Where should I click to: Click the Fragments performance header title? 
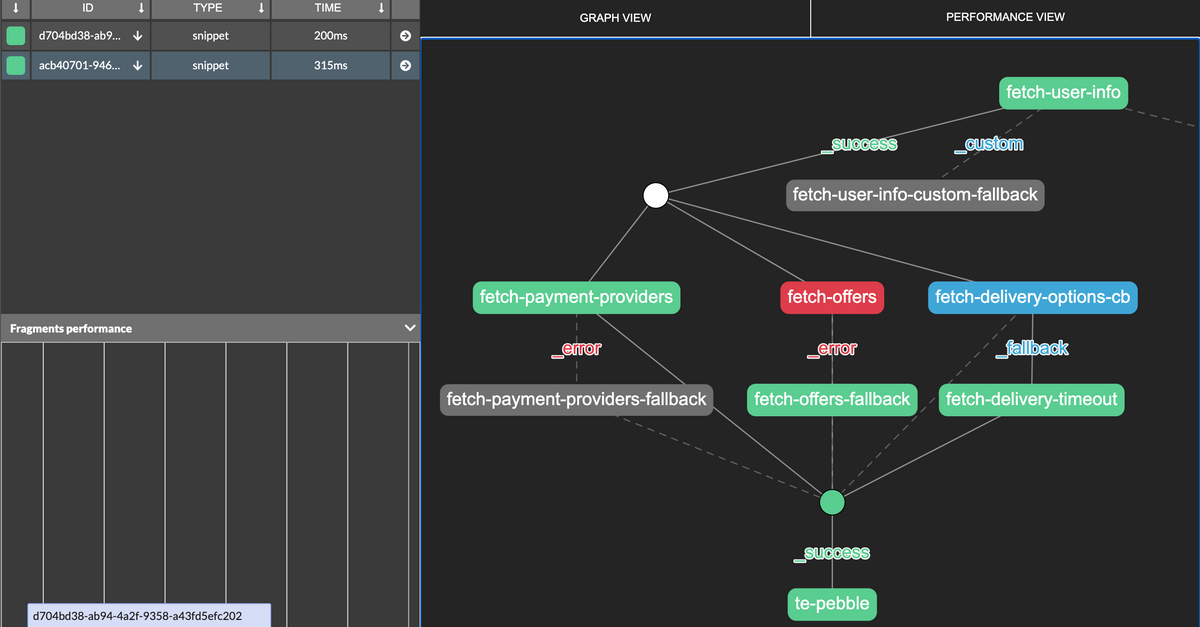click(71, 328)
